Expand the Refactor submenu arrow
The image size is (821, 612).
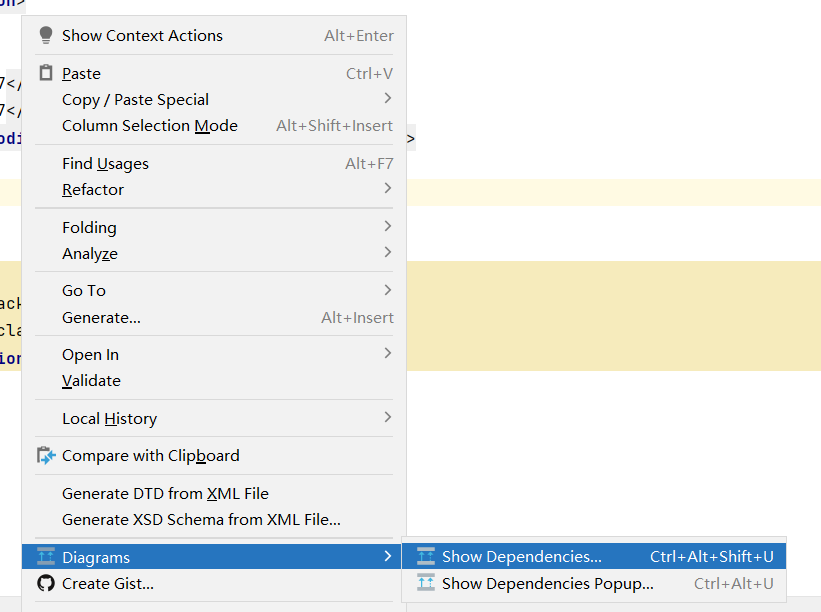[x=388, y=189]
